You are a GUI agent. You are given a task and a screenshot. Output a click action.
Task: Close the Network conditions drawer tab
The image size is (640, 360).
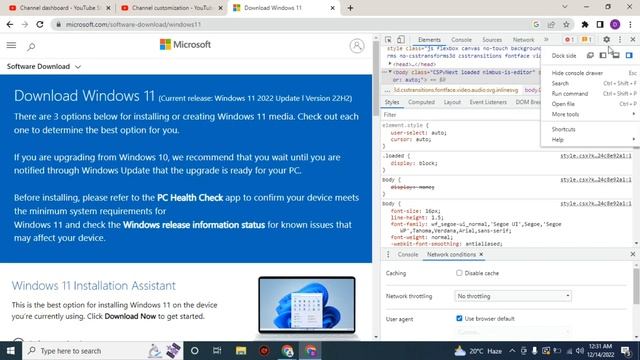coord(481,254)
